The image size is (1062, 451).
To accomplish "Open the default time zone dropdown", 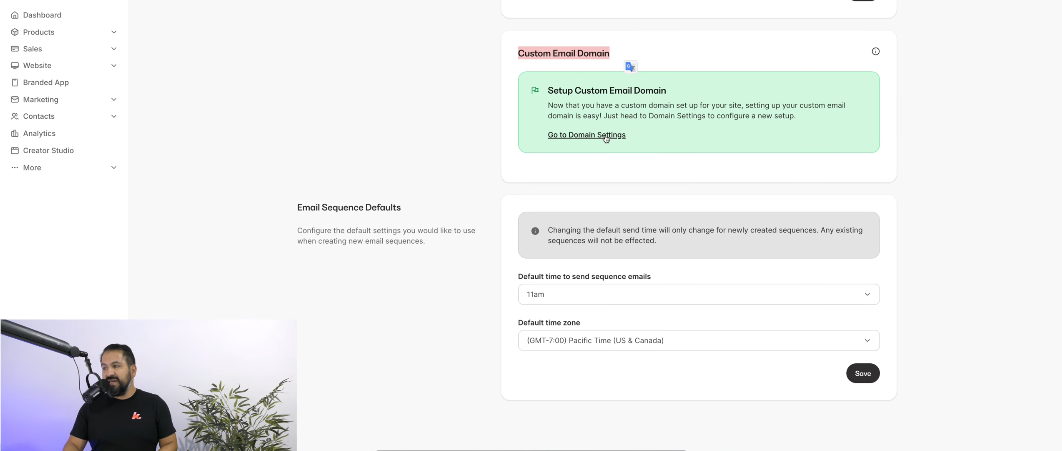I will [x=698, y=340].
